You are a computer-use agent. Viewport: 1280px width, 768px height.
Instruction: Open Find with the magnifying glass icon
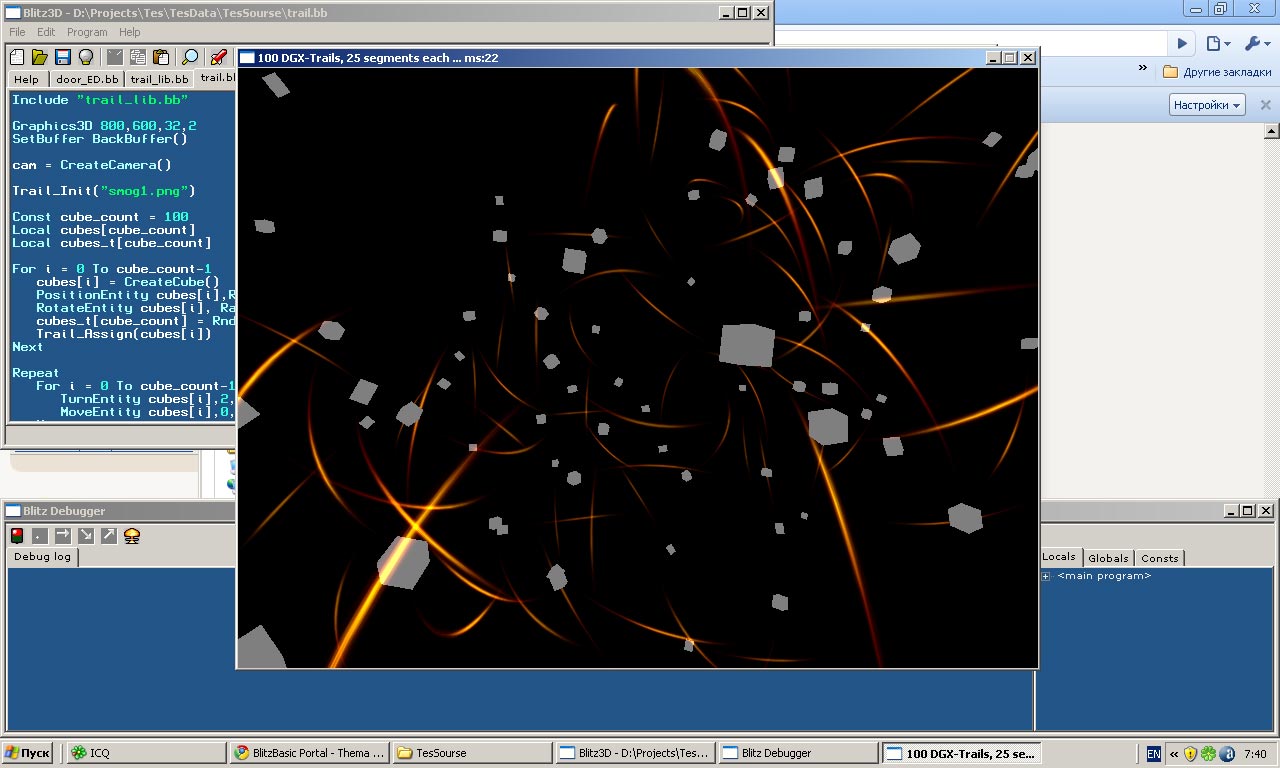point(190,57)
